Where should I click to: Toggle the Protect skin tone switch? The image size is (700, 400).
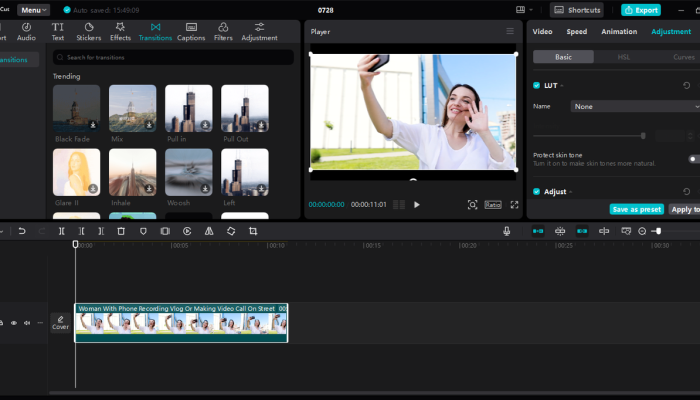(693, 159)
